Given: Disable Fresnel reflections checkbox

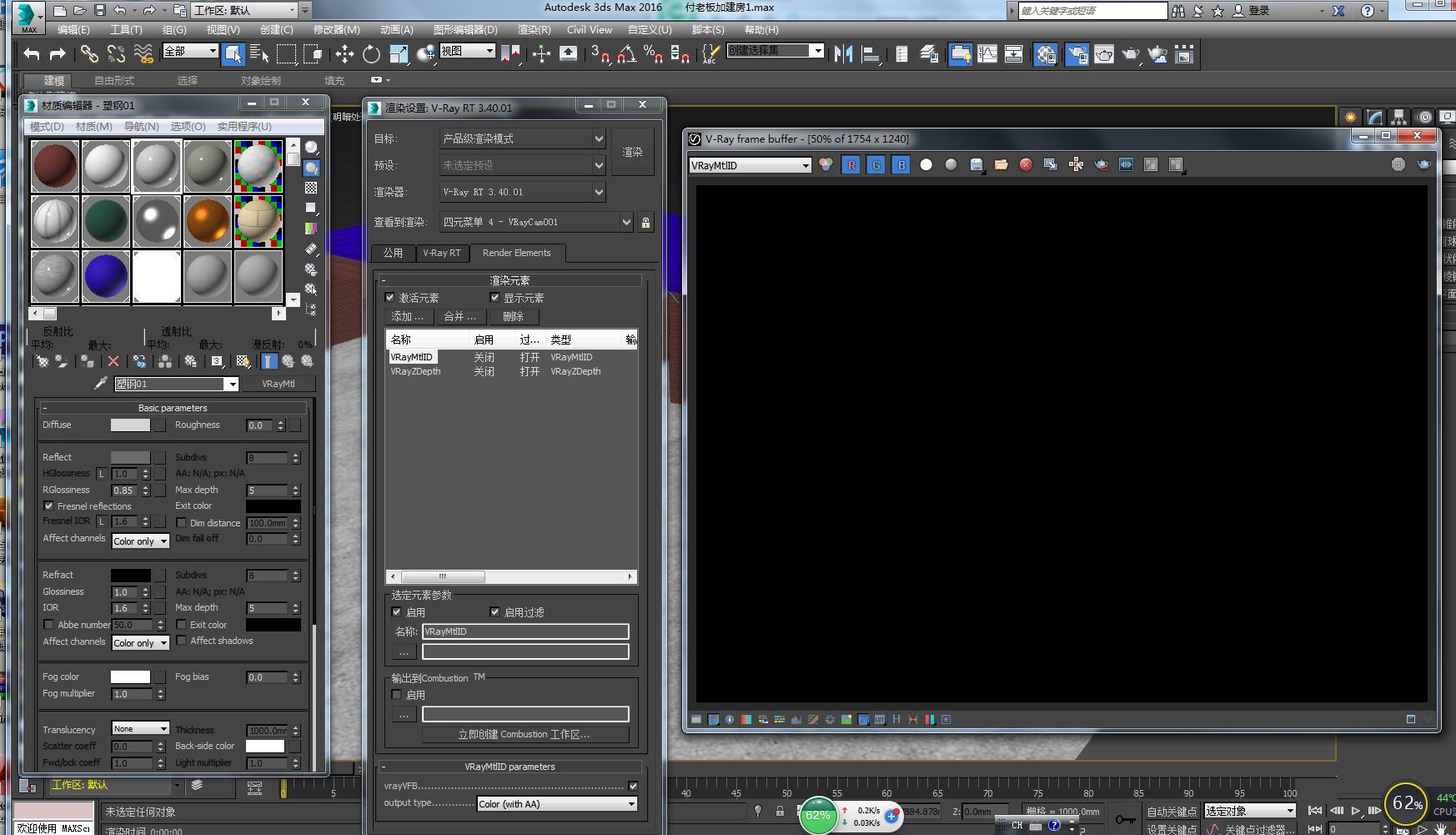Looking at the screenshot, I should [x=48, y=506].
